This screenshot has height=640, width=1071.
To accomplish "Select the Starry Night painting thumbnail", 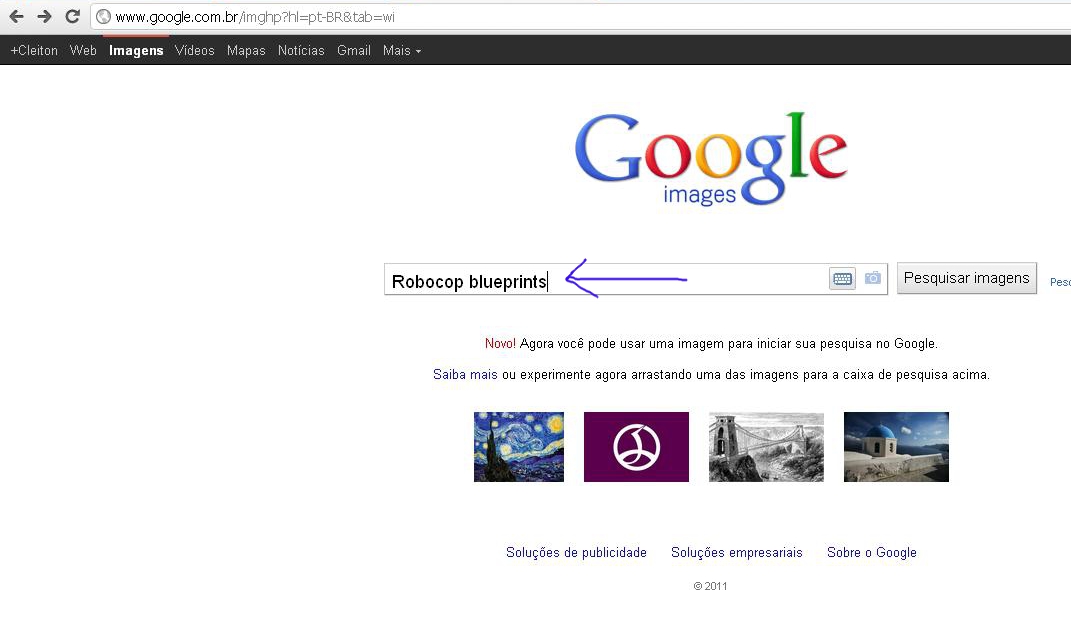I will (519, 447).
